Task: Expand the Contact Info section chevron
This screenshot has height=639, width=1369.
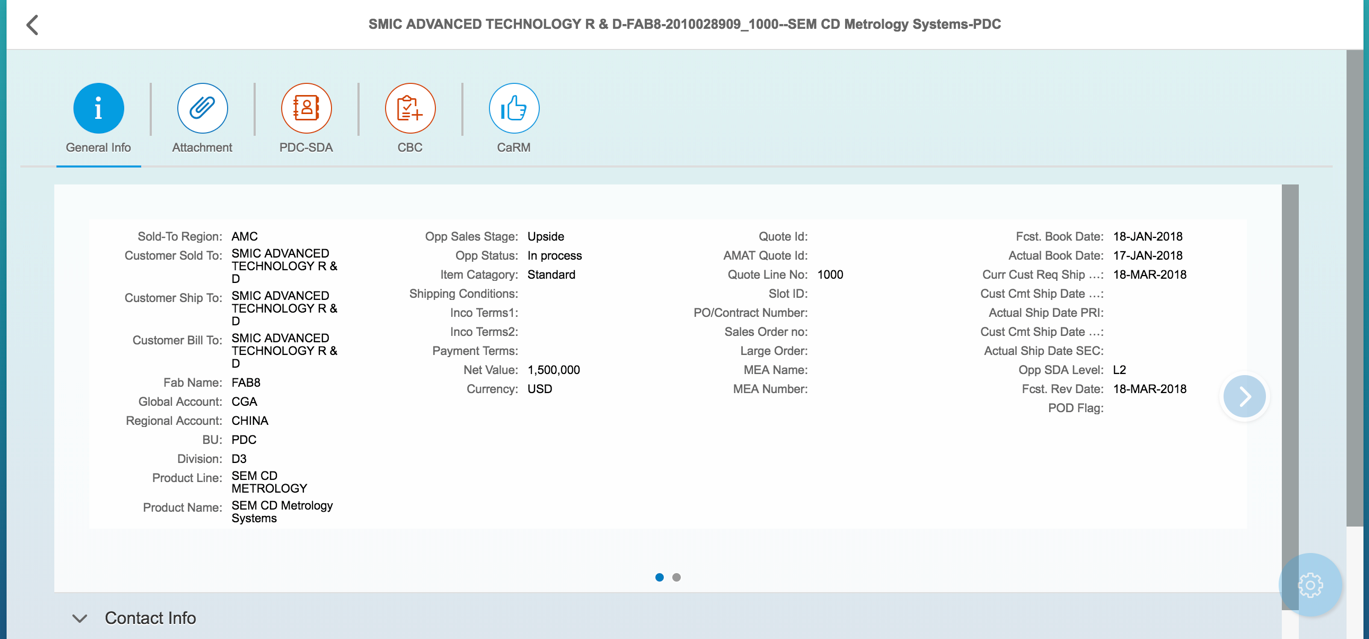Action: pos(80,619)
